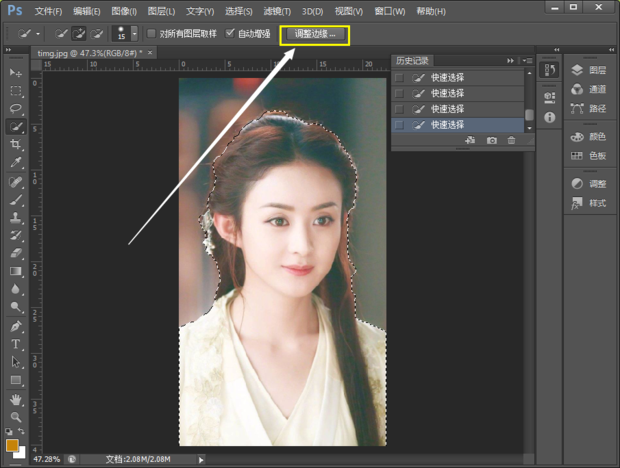Select the Zoom tool
Viewport: 620px width, 468px height.
[x=16, y=417]
